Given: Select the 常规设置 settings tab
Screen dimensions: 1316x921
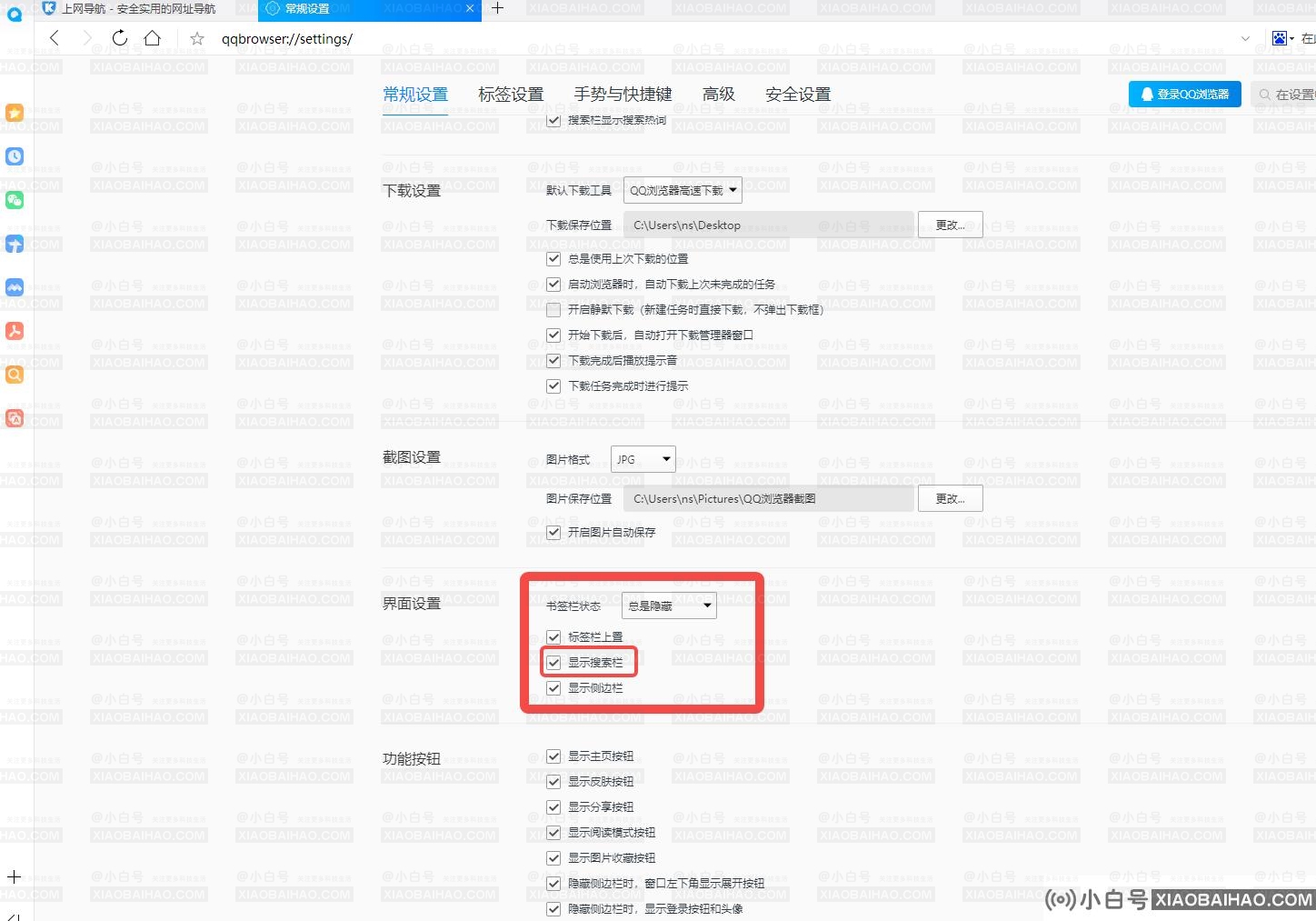Looking at the screenshot, I should pos(415,95).
